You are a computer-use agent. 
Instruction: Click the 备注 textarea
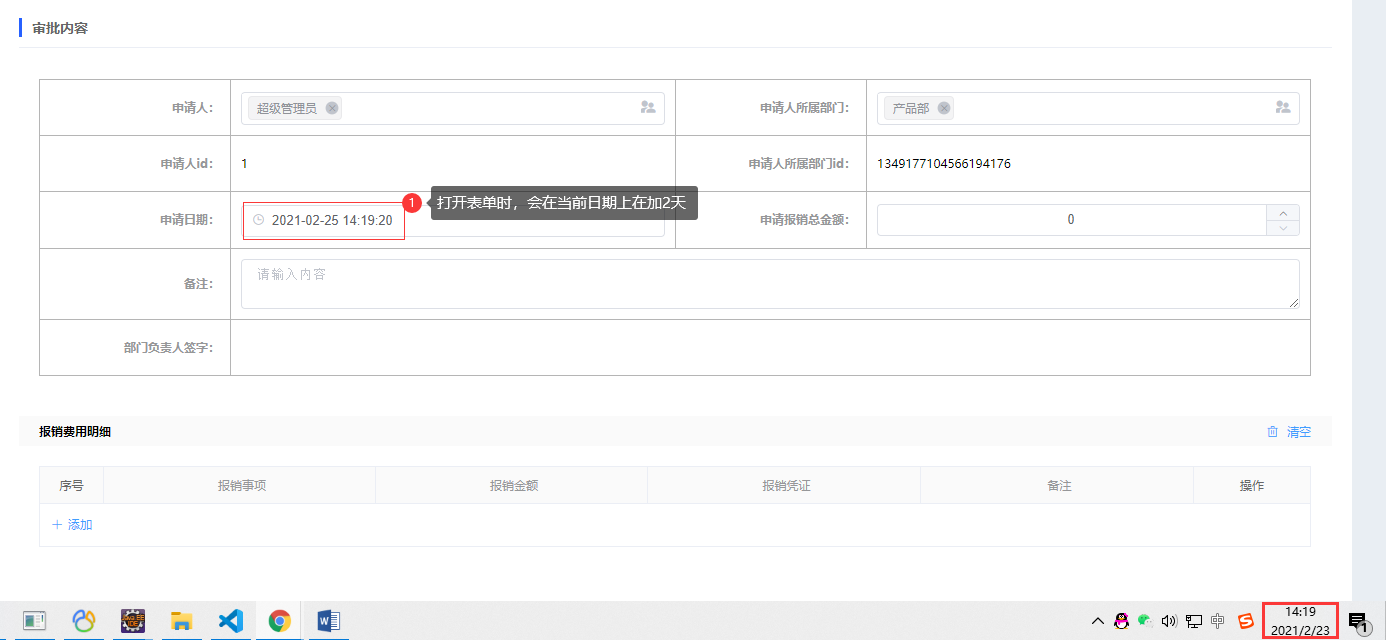(770, 284)
